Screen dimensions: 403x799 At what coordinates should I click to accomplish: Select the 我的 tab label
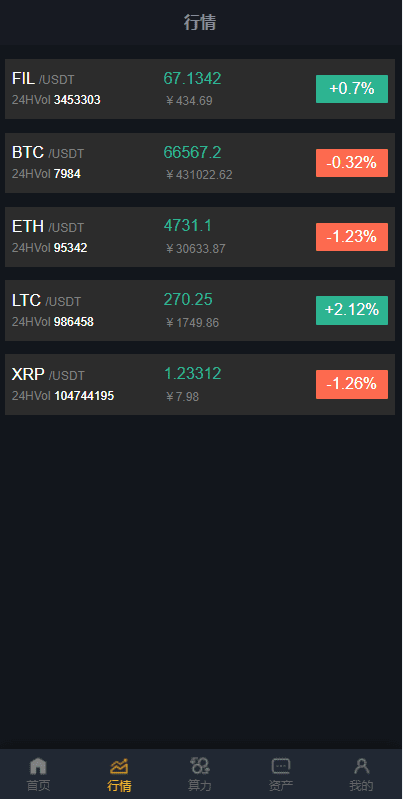coord(362,785)
